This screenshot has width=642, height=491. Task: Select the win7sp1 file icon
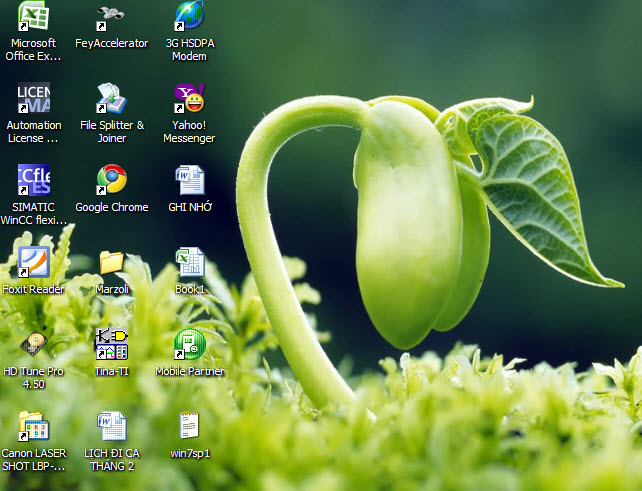(189, 426)
